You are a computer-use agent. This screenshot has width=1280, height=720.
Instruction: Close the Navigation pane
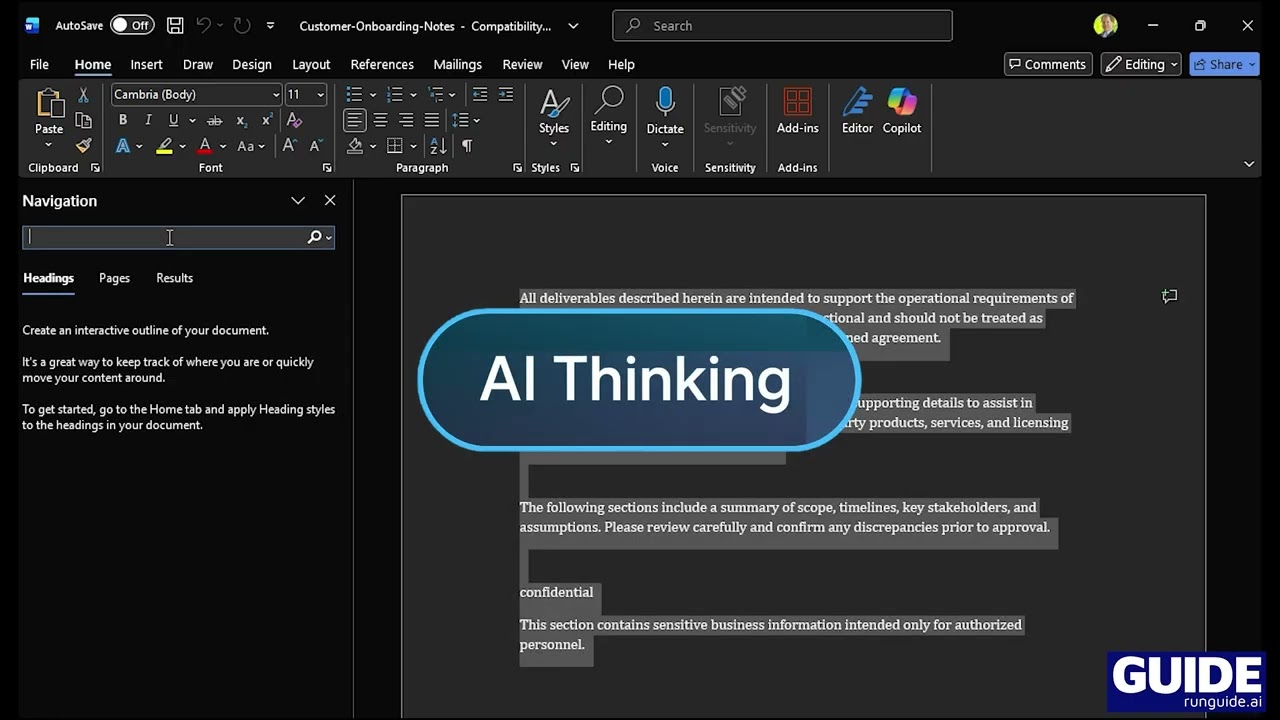(x=330, y=201)
